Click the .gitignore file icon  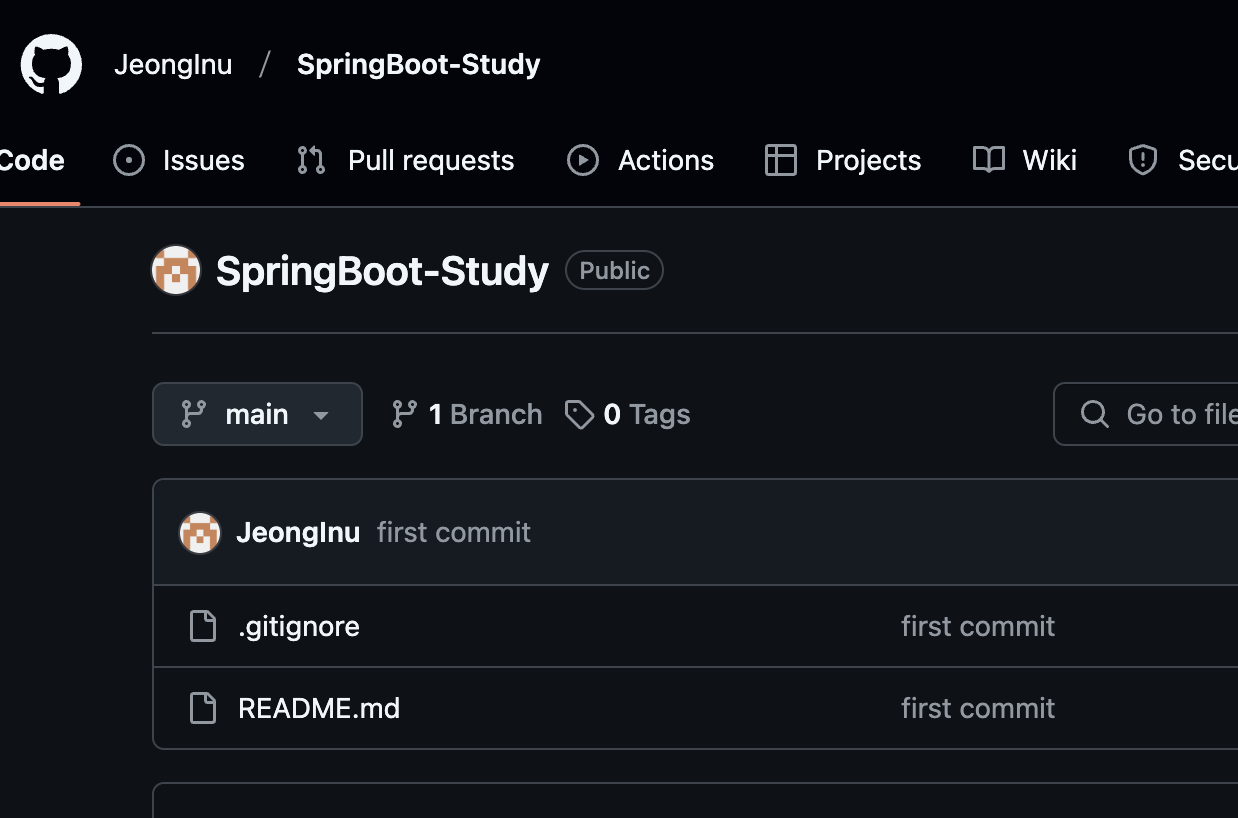(204, 626)
